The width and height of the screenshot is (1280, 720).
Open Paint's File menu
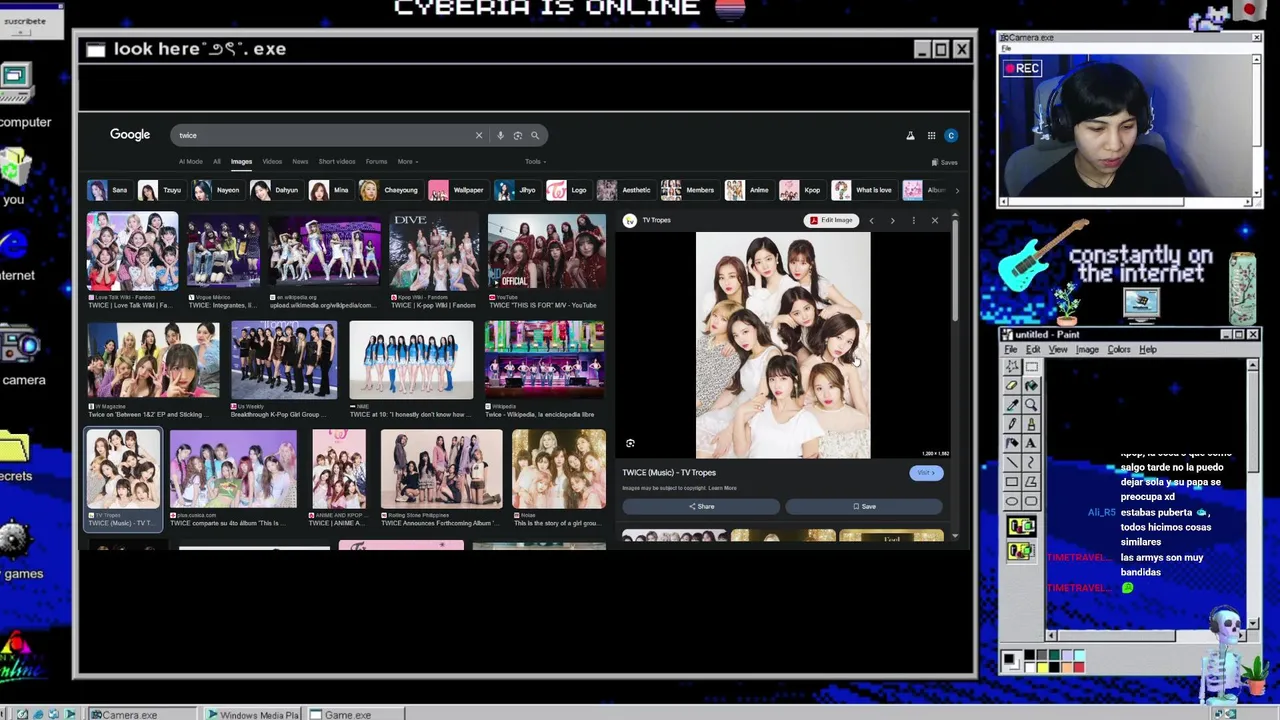click(1011, 349)
